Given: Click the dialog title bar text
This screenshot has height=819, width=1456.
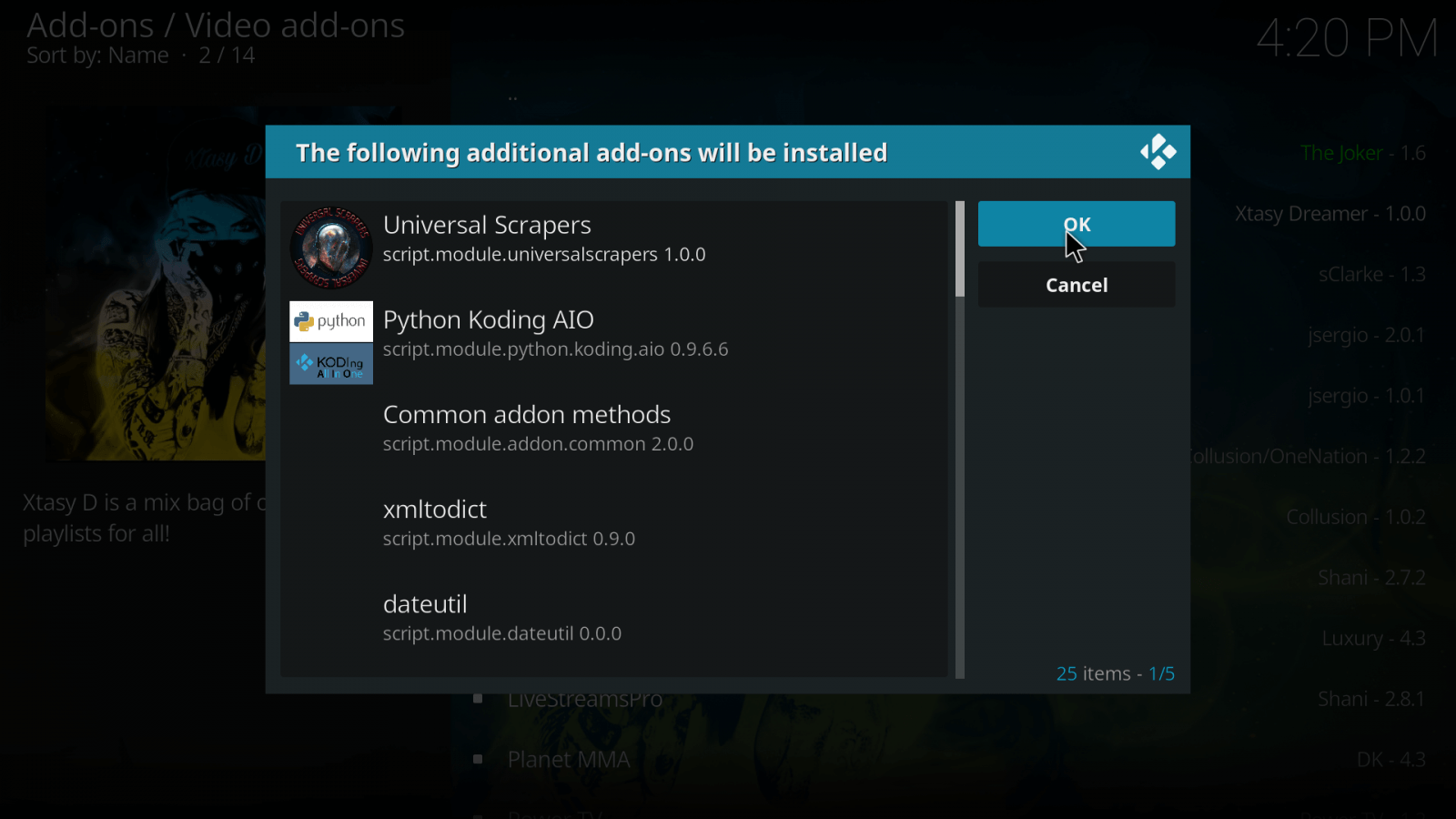Looking at the screenshot, I should pos(591,153).
